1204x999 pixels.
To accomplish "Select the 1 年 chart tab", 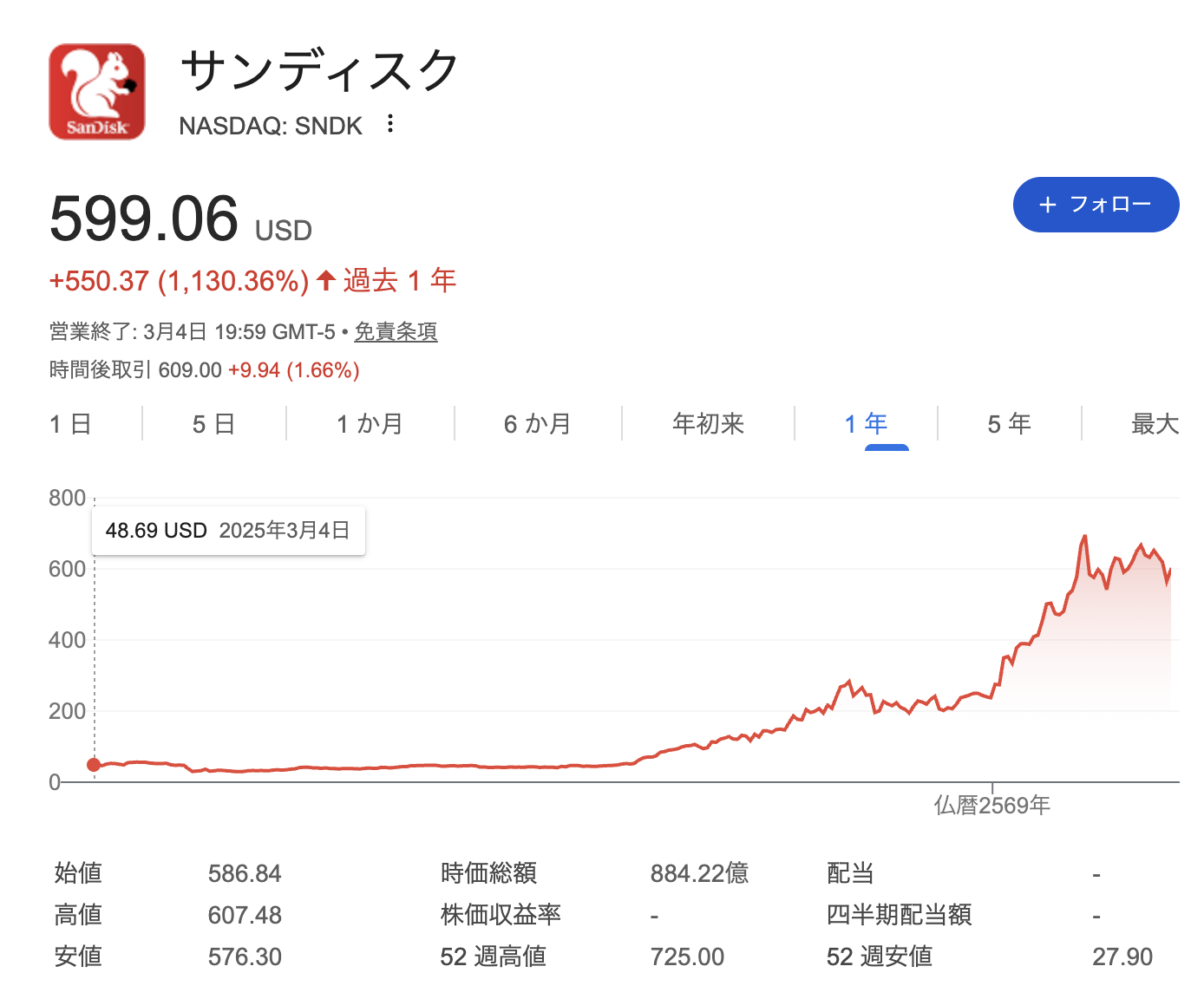I will (866, 424).
